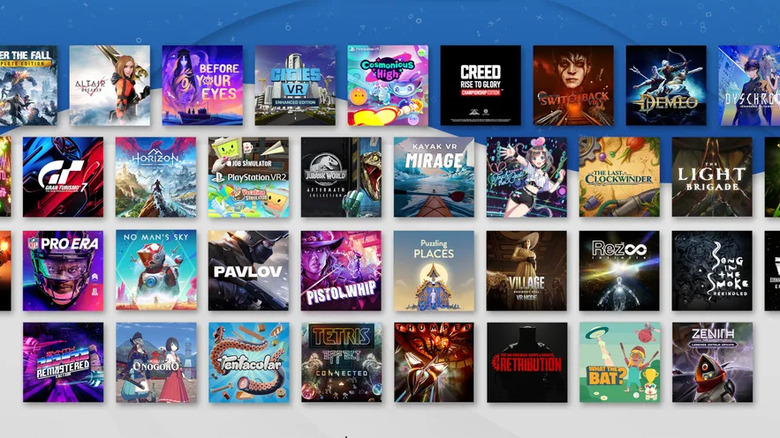780x438 pixels.
Task: Open Jurassic World Aftermath Collection cover
Action: (341, 177)
